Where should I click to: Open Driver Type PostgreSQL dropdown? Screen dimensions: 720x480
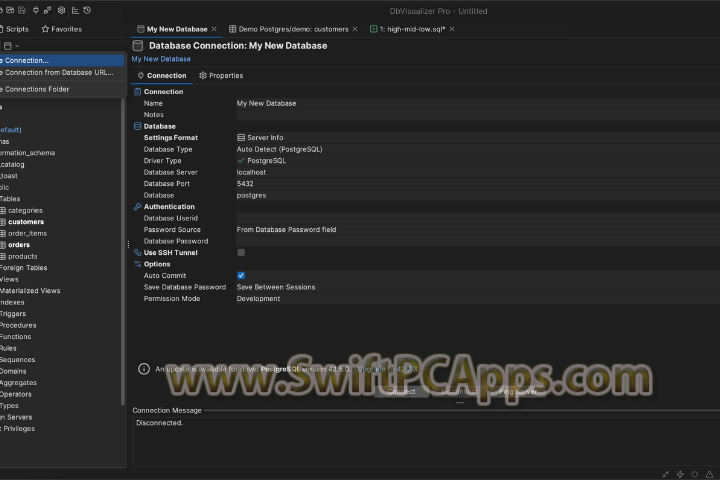pyautogui.click(x=478, y=161)
